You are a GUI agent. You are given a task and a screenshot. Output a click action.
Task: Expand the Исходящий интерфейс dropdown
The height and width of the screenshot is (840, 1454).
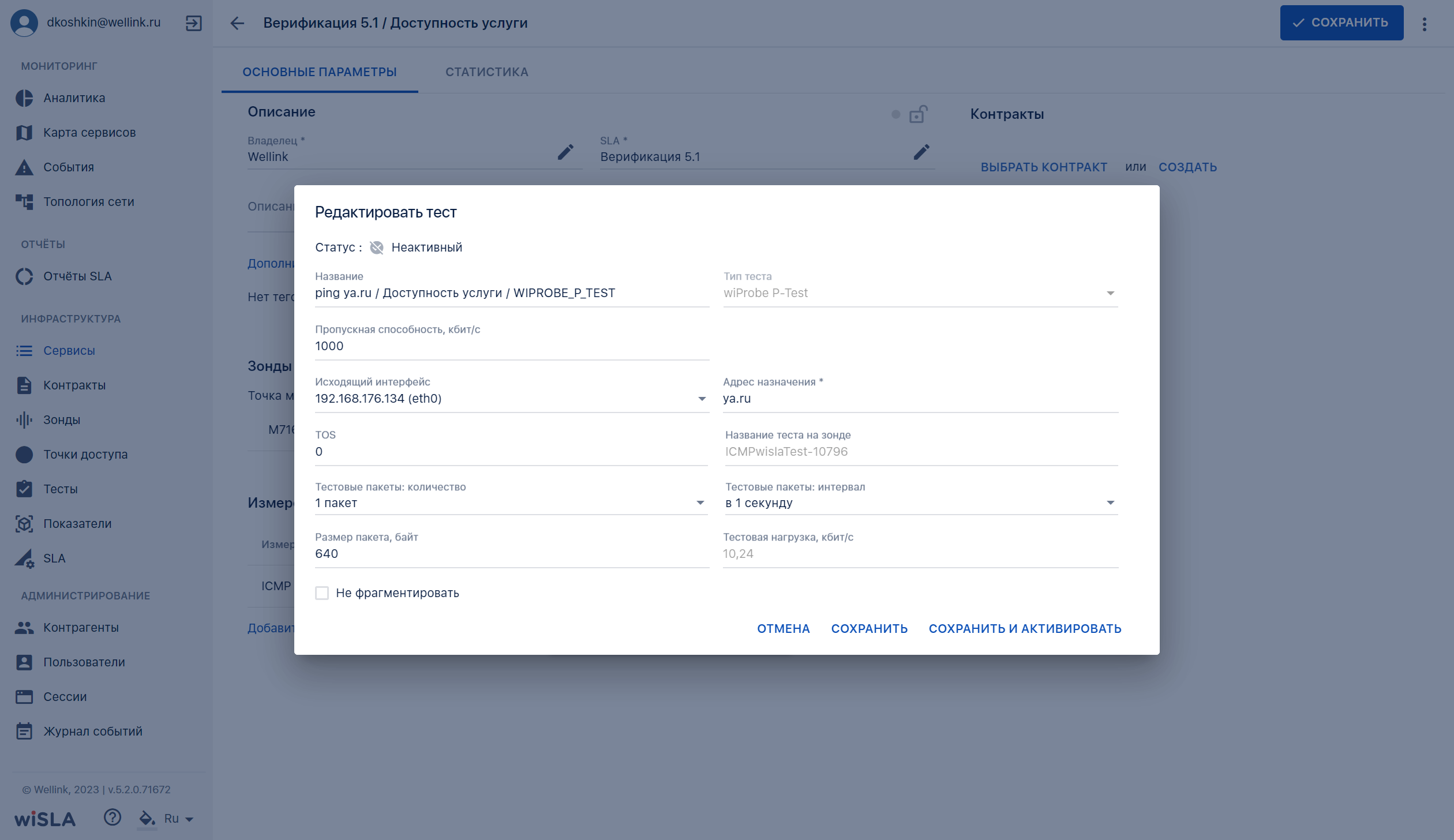click(512, 399)
